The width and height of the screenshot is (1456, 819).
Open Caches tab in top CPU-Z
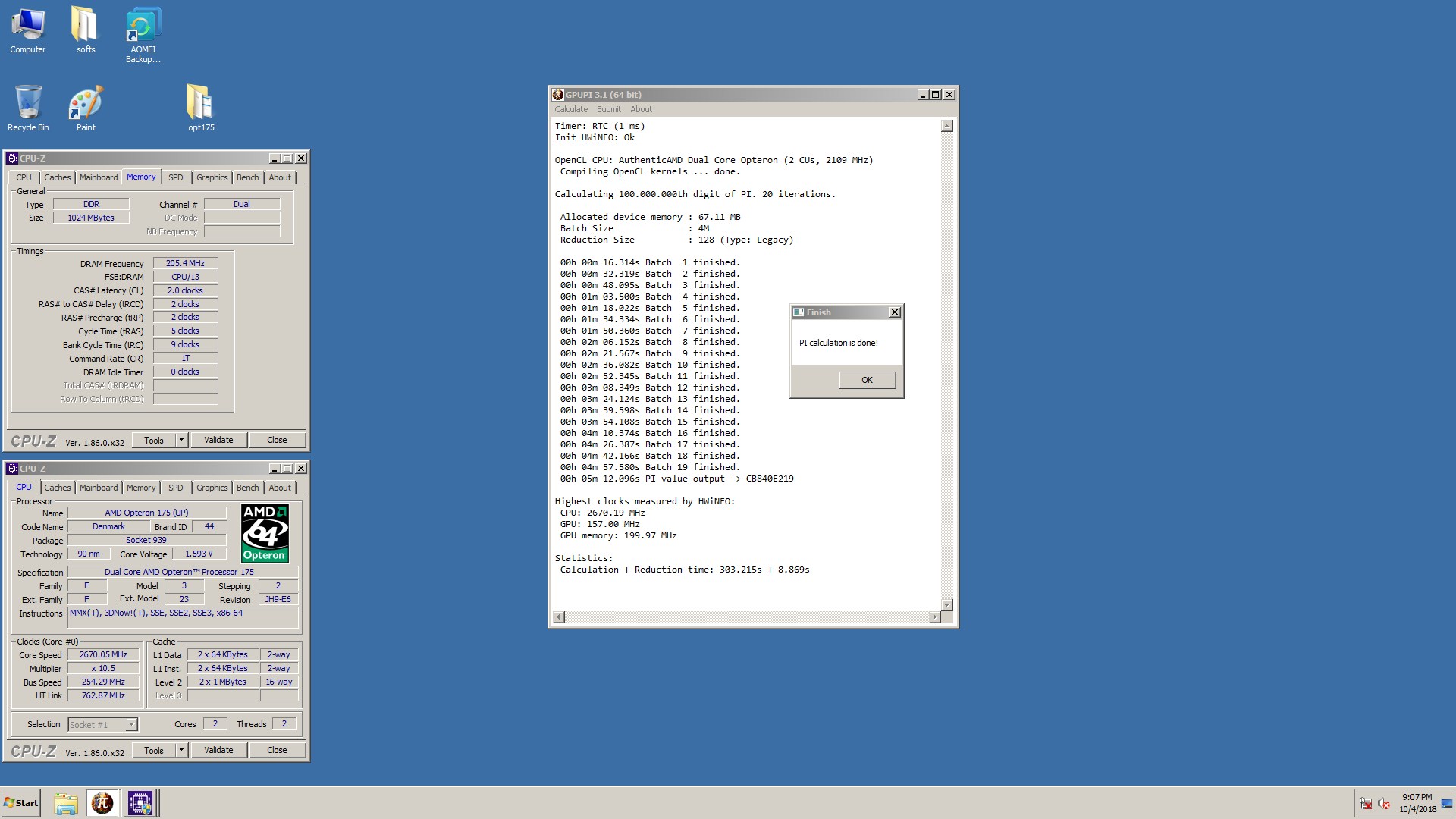point(58,177)
